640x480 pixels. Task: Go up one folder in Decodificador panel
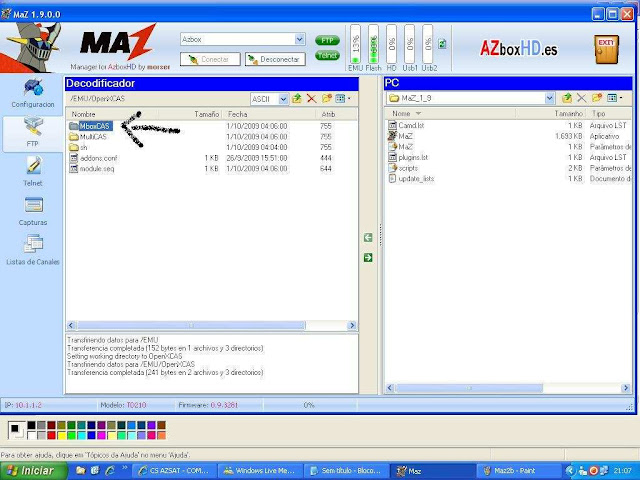[297, 98]
